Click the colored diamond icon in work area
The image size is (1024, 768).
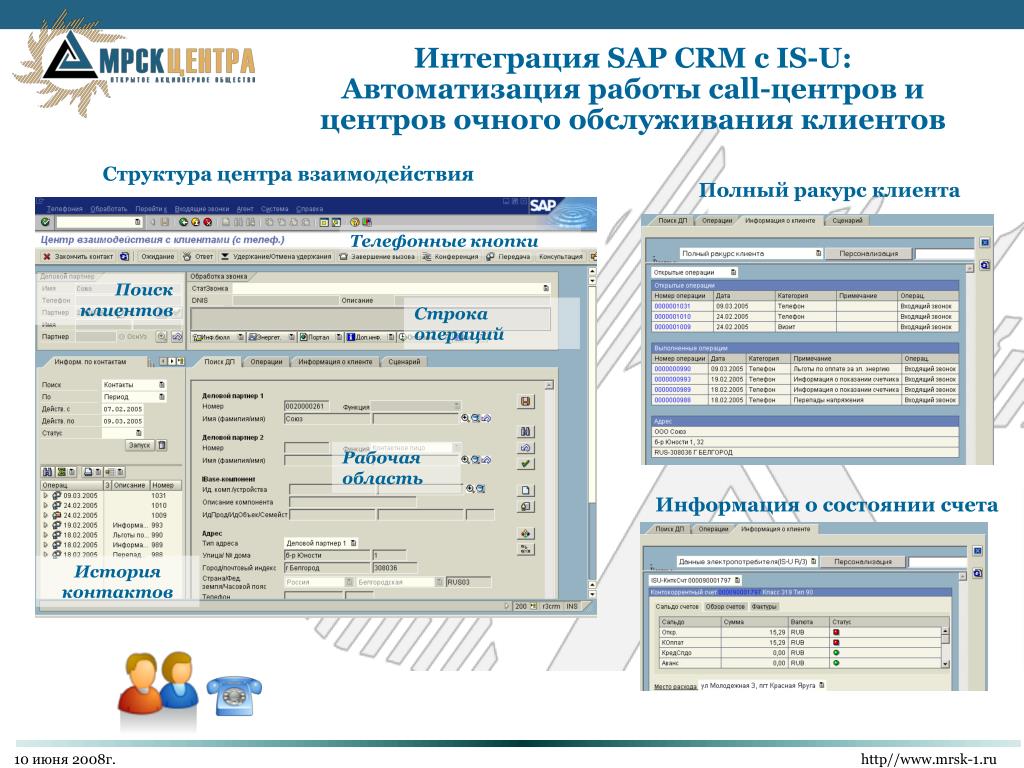(526, 534)
